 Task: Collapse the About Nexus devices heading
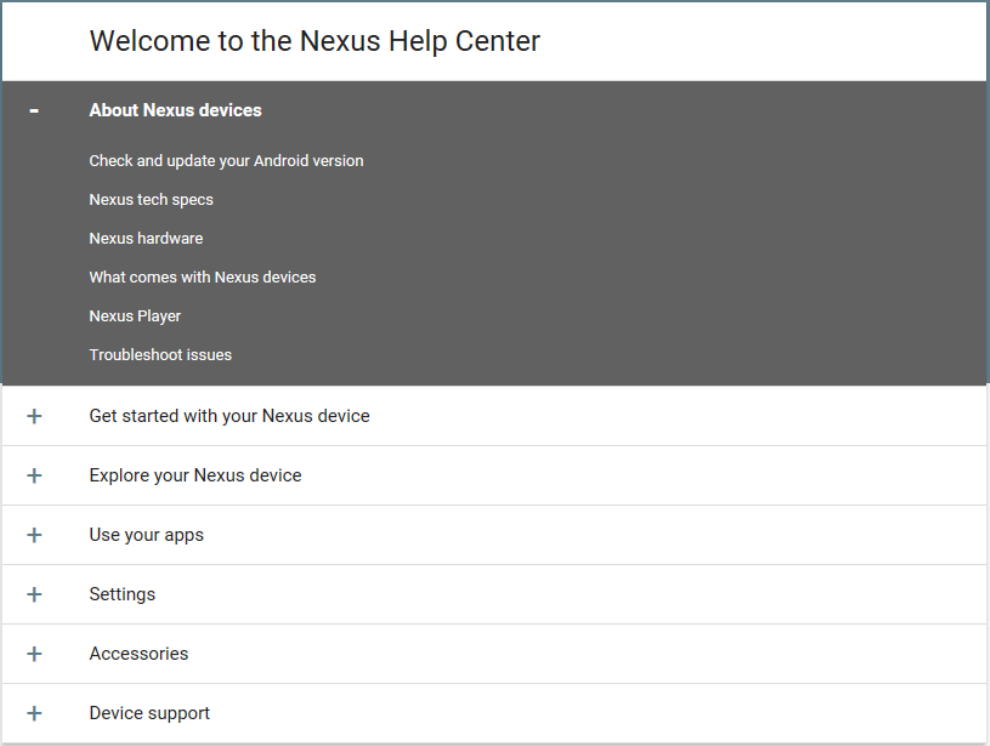click(x=175, y=110)
